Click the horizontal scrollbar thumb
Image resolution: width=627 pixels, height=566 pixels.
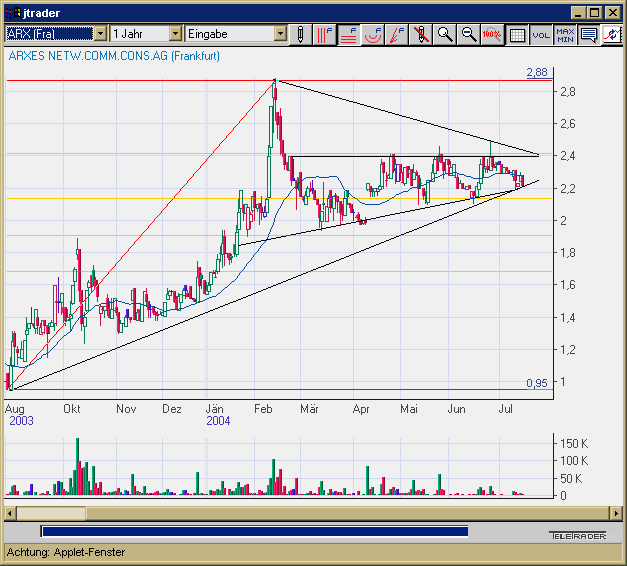click(x=51, y=513)
